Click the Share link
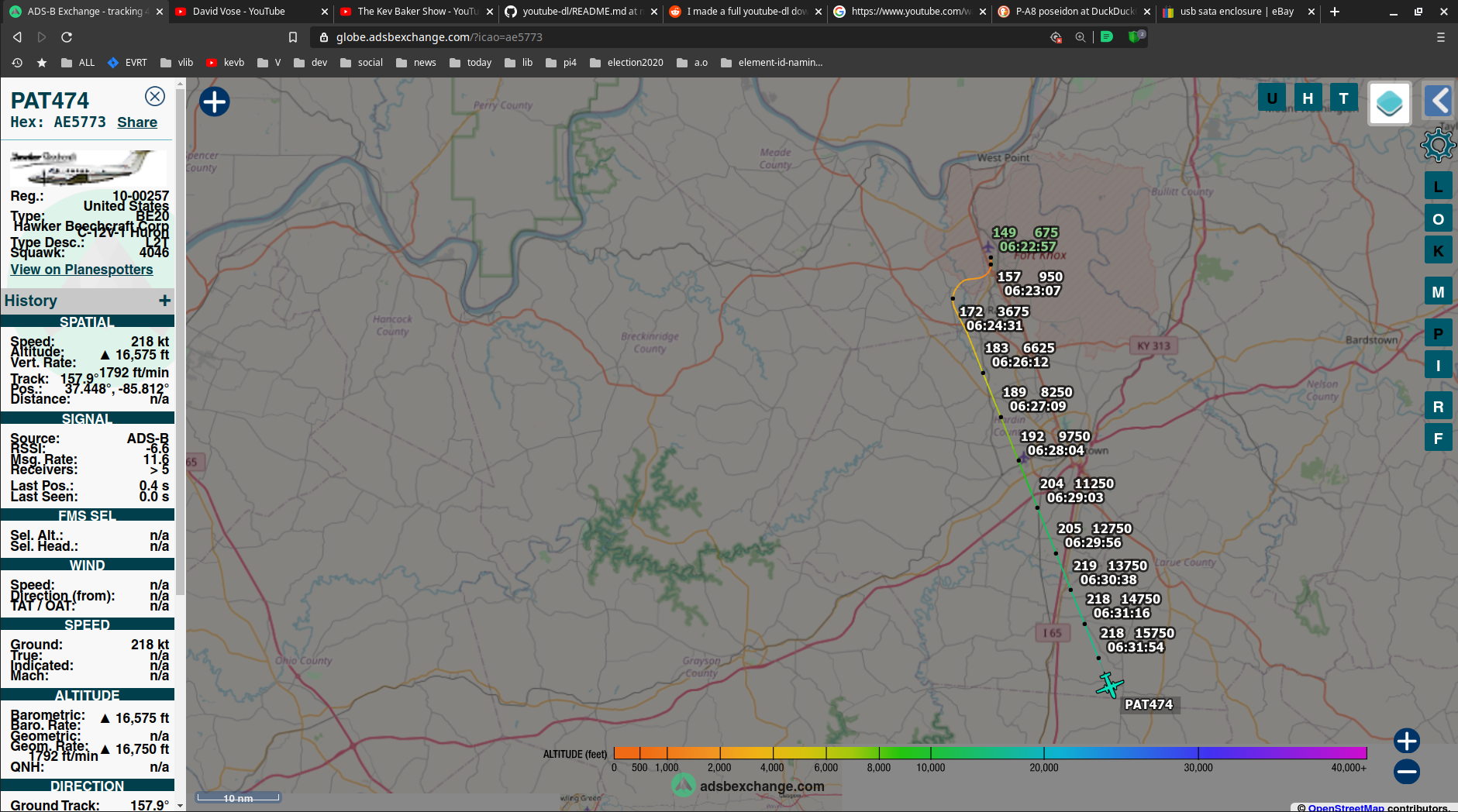This screenshot has width=1458, height=812. [x=137, y=122]
